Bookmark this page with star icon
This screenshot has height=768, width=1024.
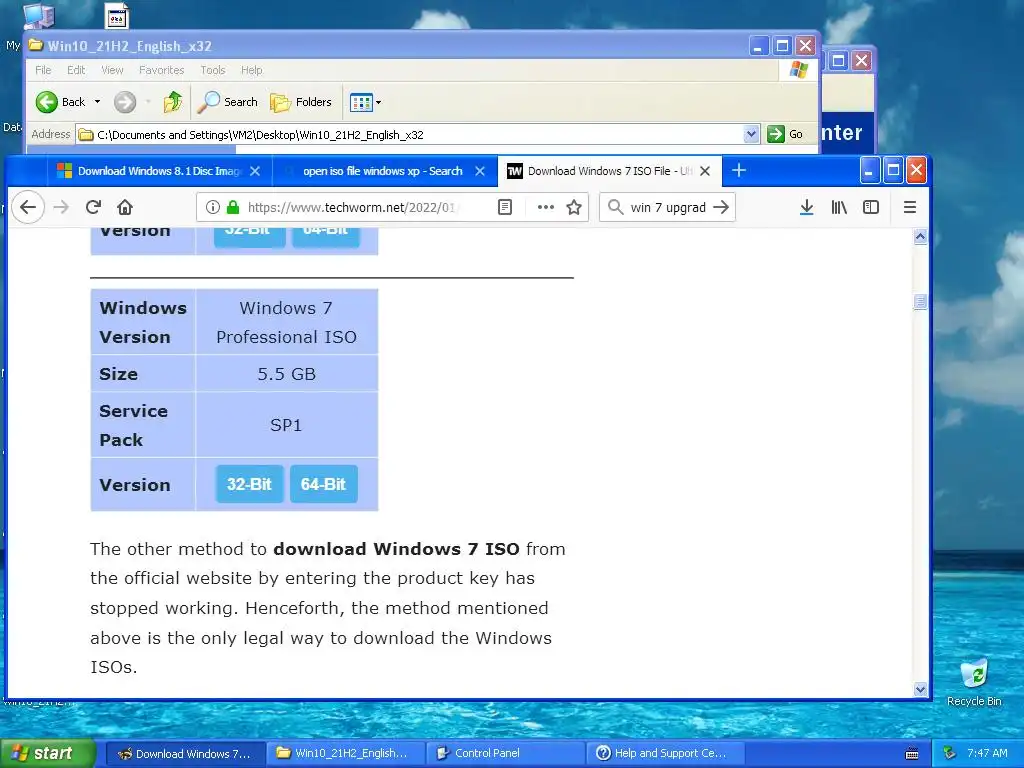(x=574, y=207)
